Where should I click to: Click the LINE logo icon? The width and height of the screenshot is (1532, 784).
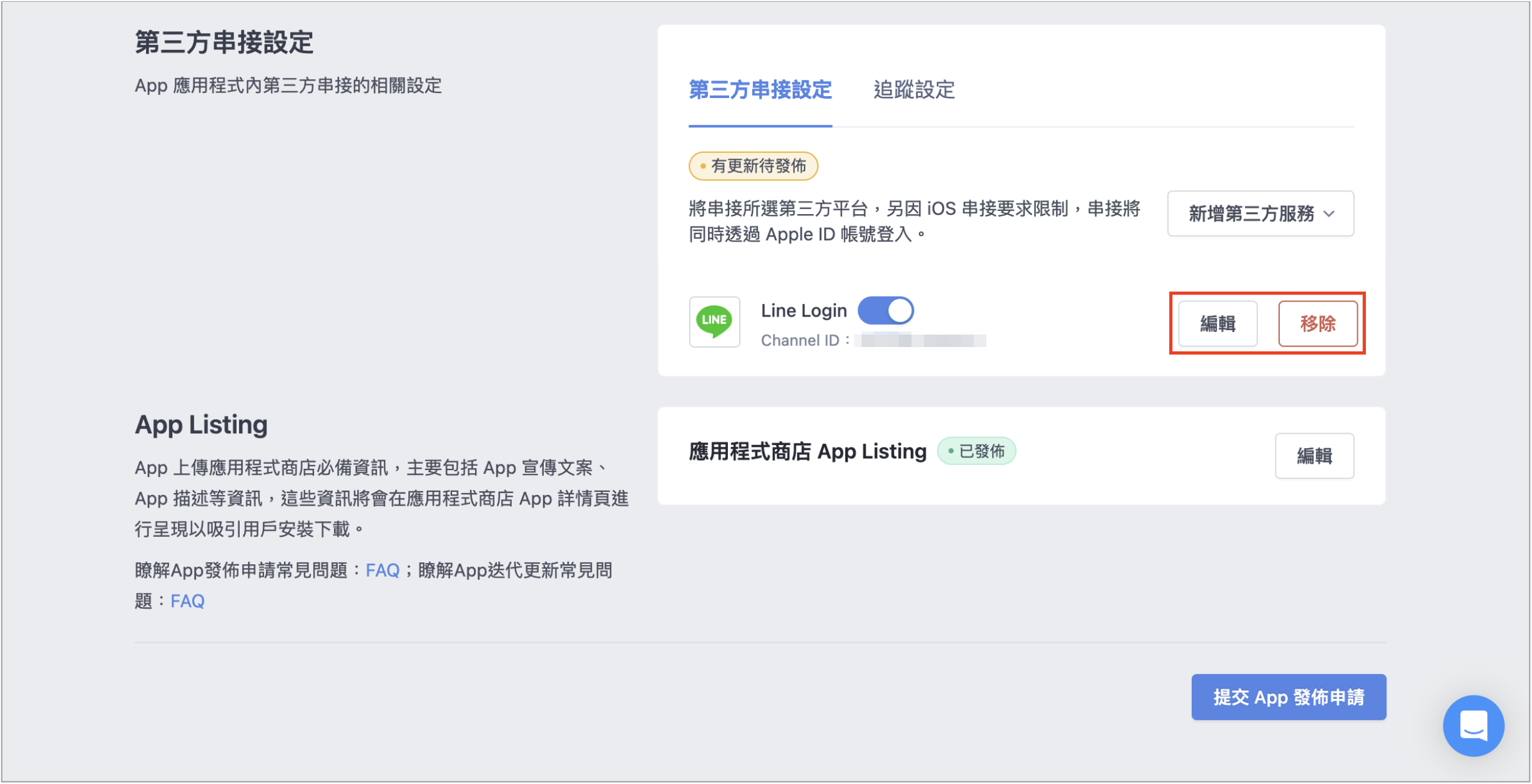point(714,321)
